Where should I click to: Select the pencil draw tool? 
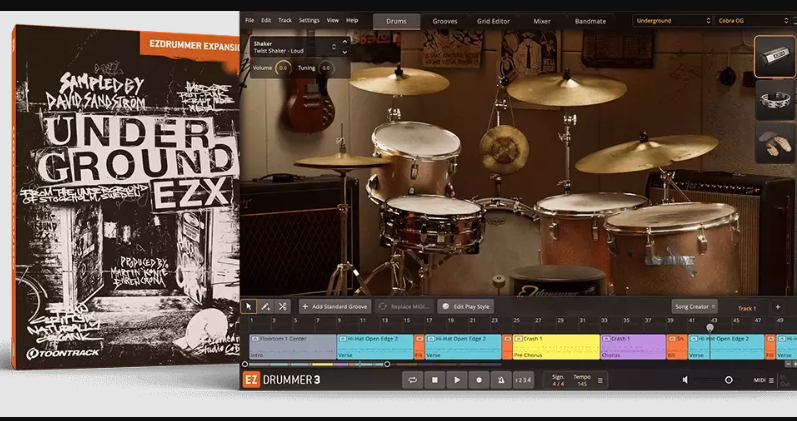[265, 307]
